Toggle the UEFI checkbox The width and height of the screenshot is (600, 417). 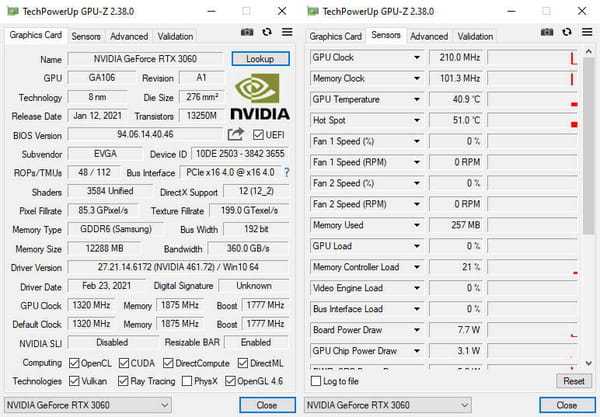pyautogui.click(x=258, y=135)
